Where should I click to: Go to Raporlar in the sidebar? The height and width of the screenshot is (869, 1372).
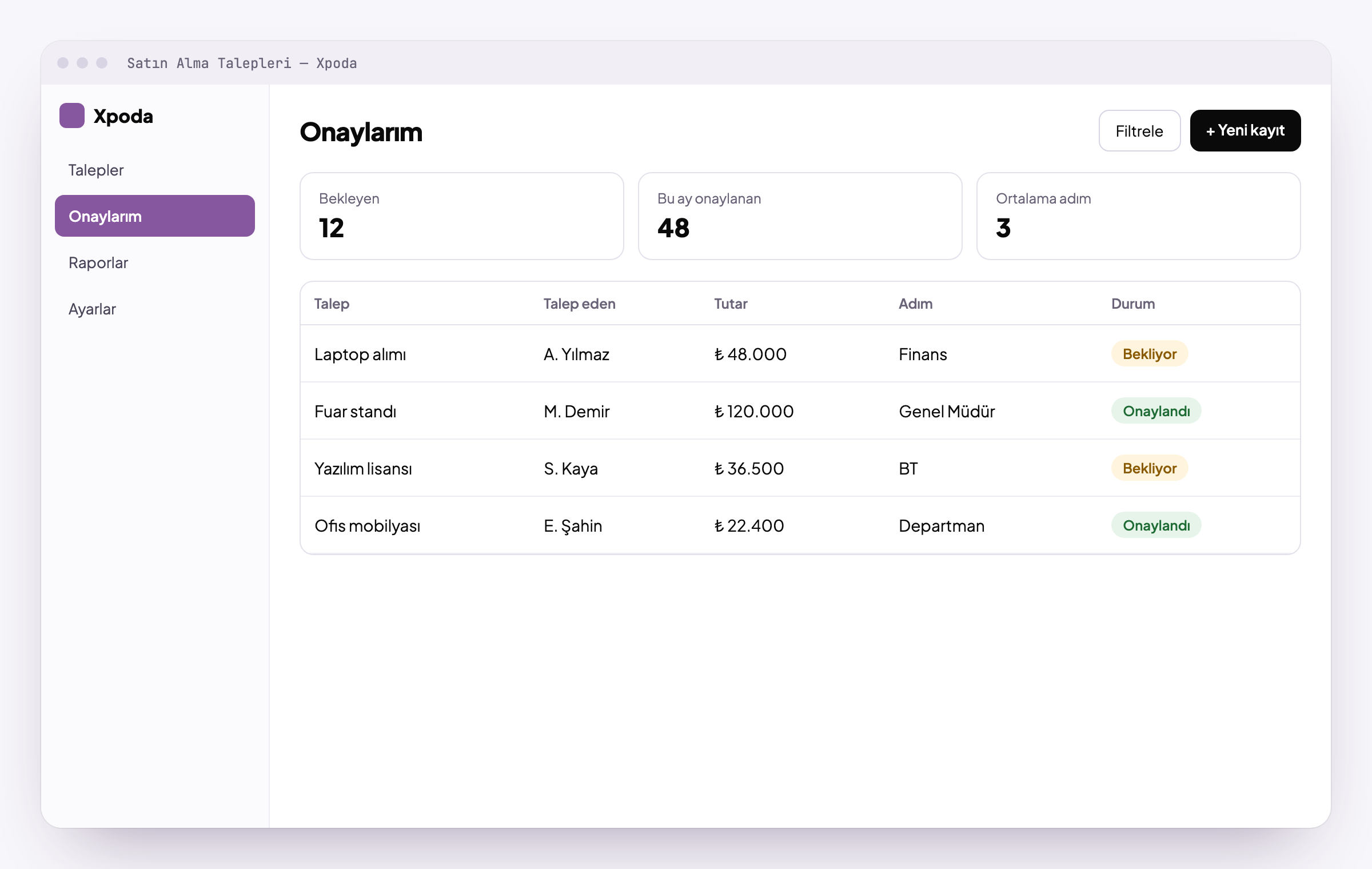[x=154, y=262]
